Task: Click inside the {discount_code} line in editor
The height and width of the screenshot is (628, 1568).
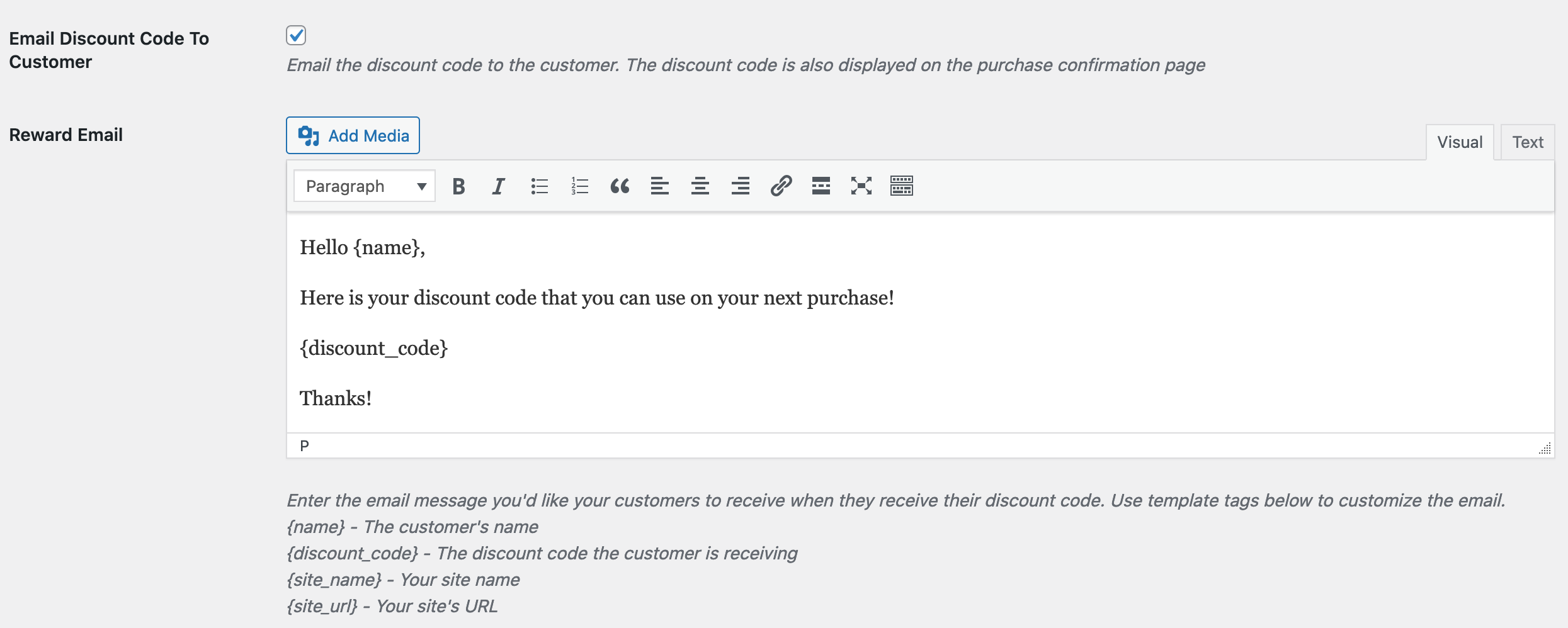Action: click(x=373, y=348)
